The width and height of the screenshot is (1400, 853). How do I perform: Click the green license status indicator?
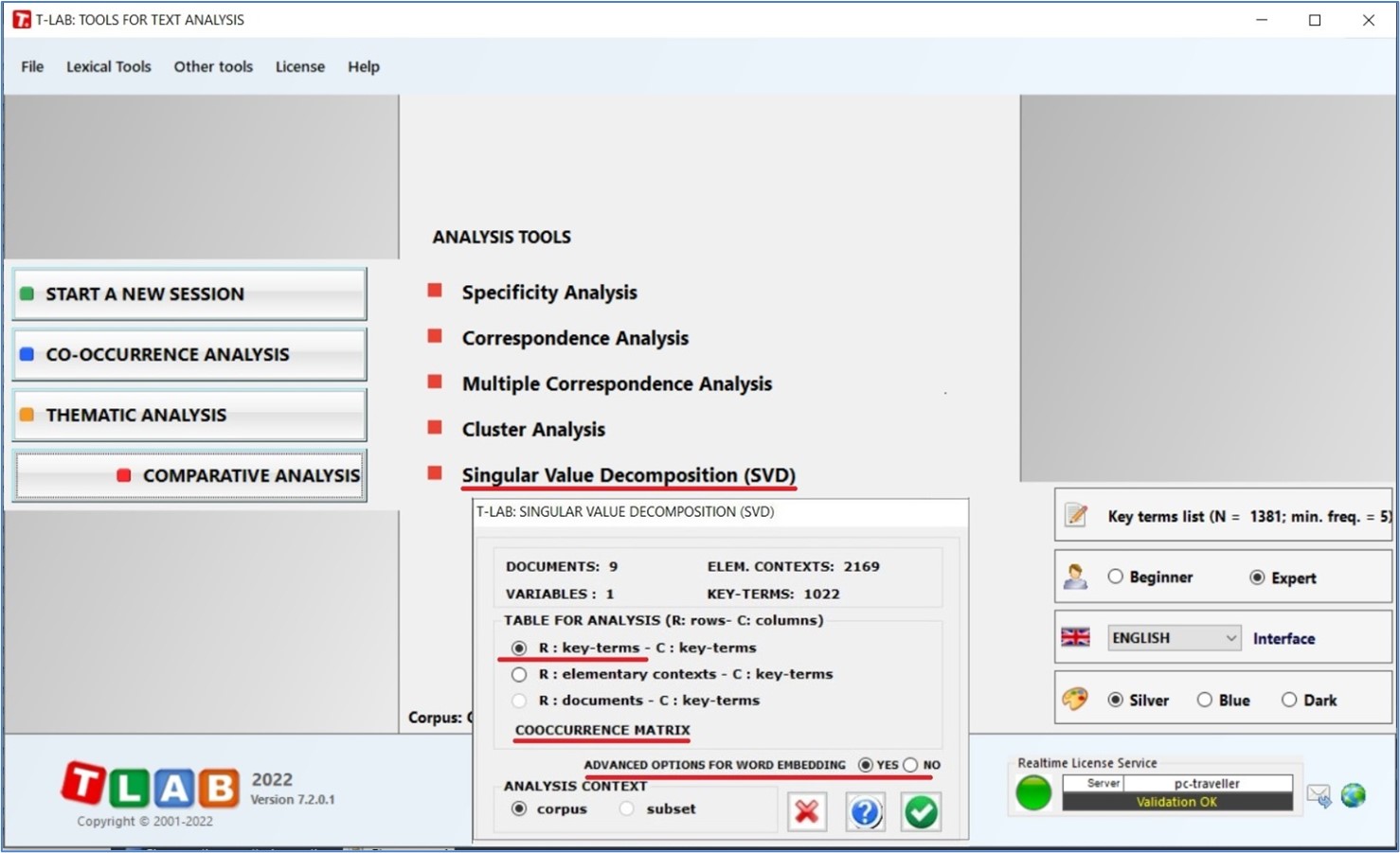coord(1033,792)
